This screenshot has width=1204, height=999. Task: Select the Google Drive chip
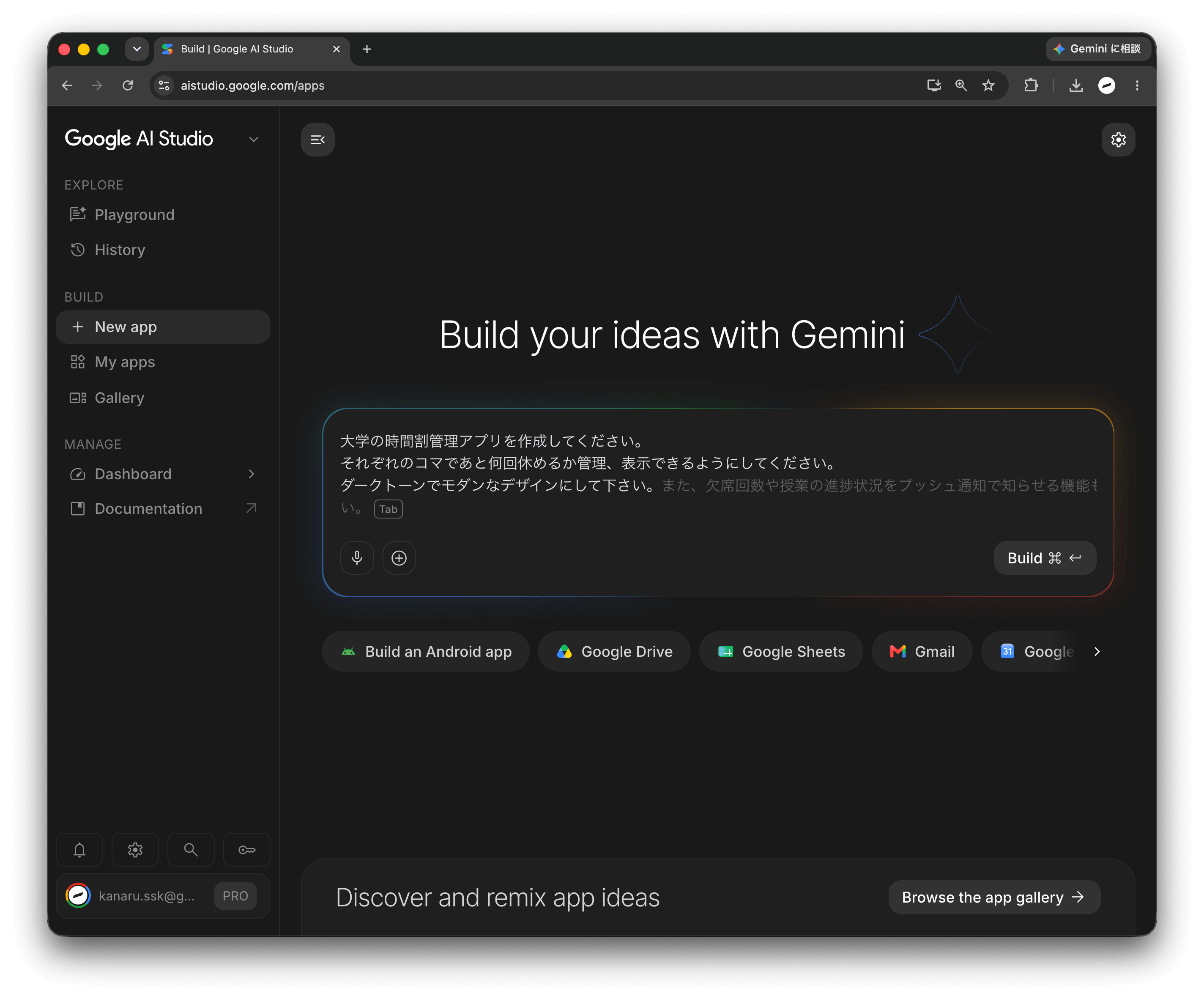(x=614, y=651)
